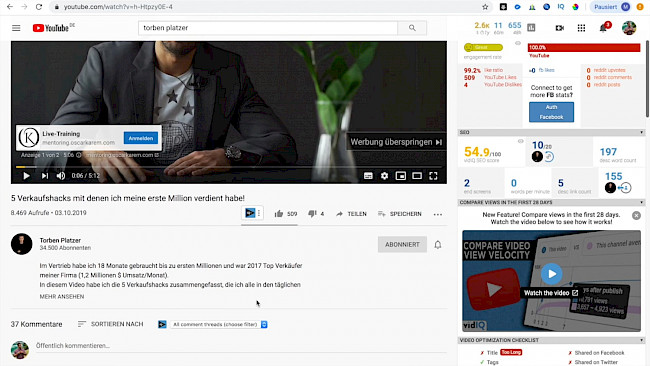Click the browser address bar URL

118,7
